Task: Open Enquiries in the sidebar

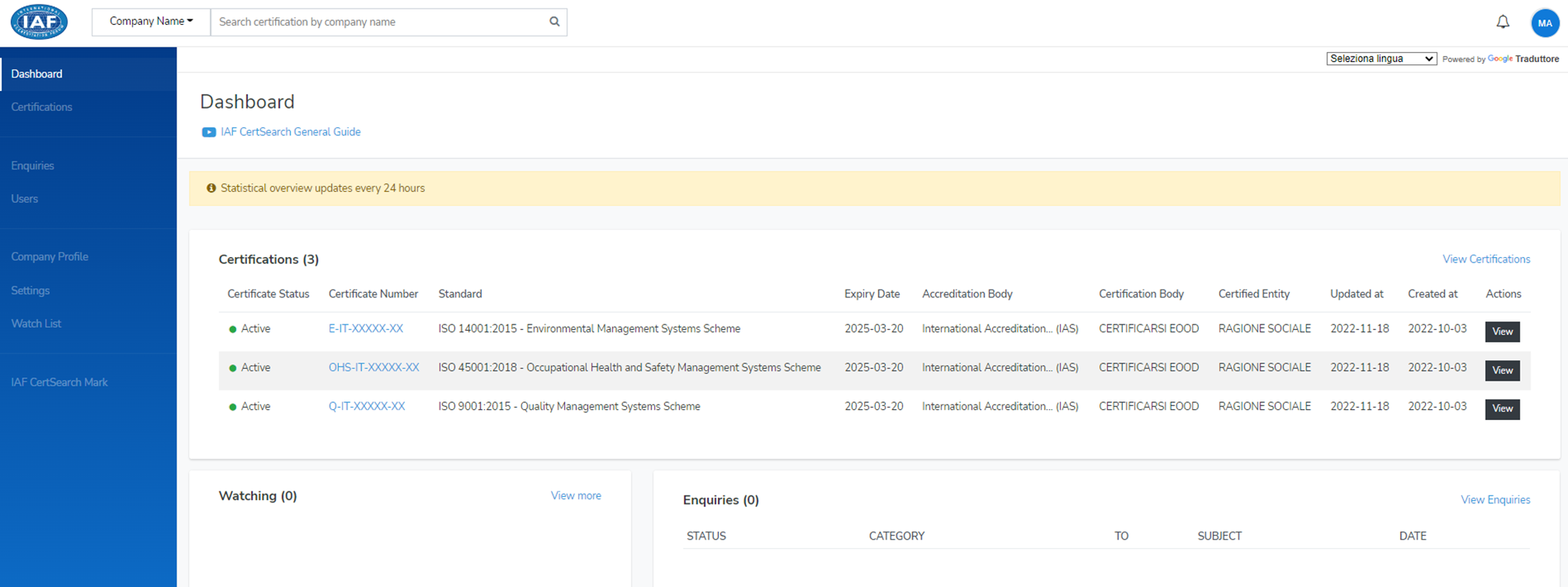Action: pyautogui.click(x=33, y=165)
